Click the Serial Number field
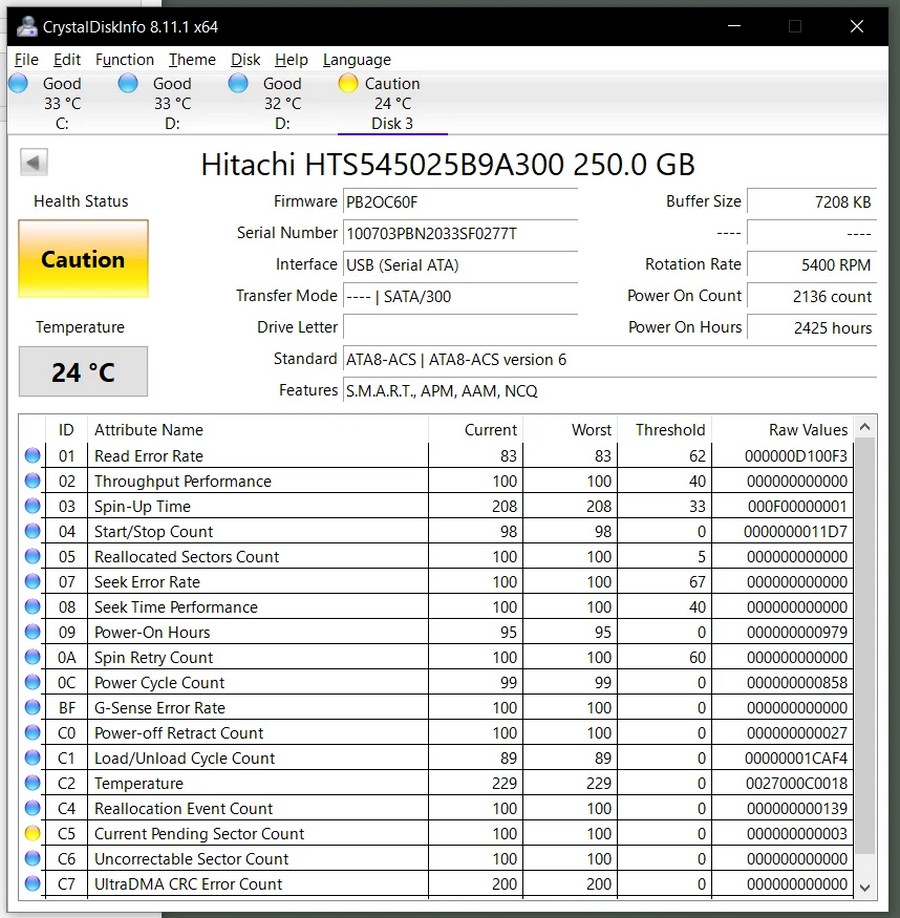The height and width of the screenshot is (918, 900). click(x=460, y=233)
